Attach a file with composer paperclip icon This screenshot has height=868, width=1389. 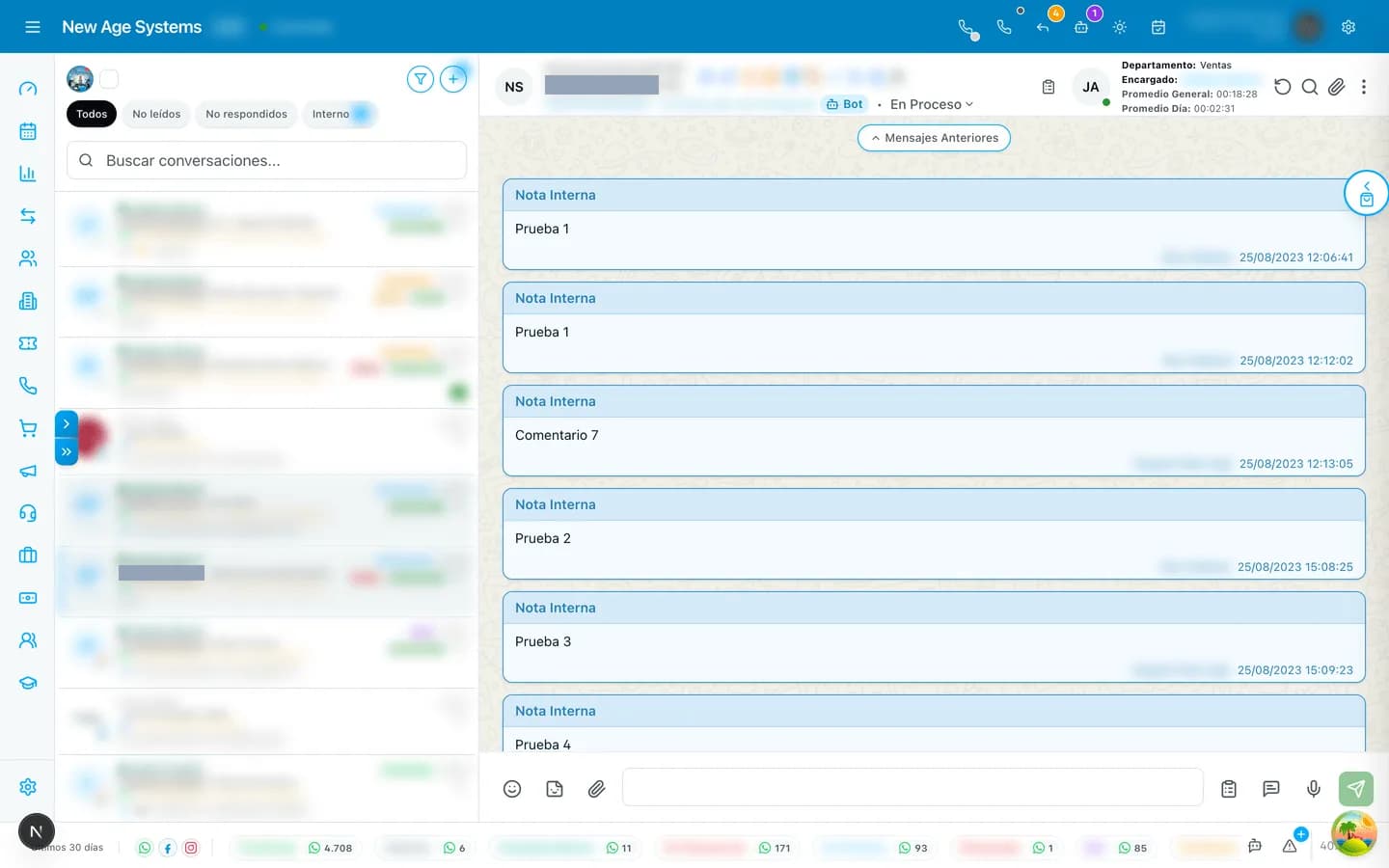click(597, 789)
